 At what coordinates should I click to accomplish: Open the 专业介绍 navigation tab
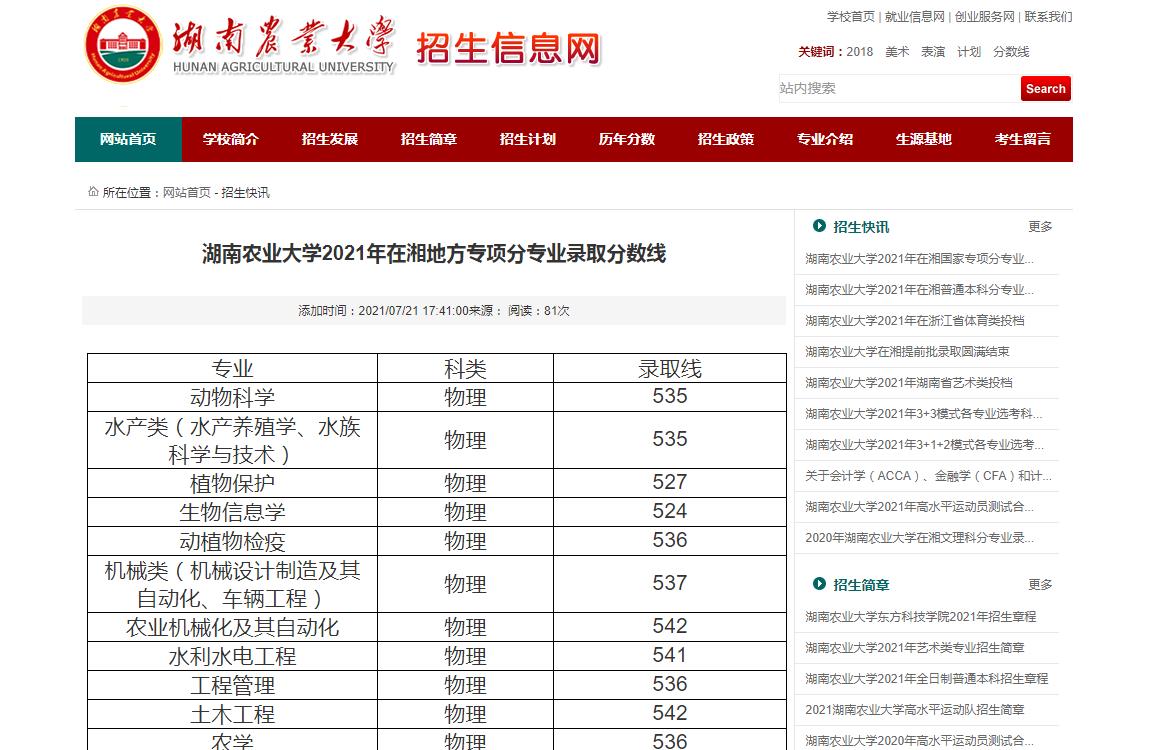point(825,139)
